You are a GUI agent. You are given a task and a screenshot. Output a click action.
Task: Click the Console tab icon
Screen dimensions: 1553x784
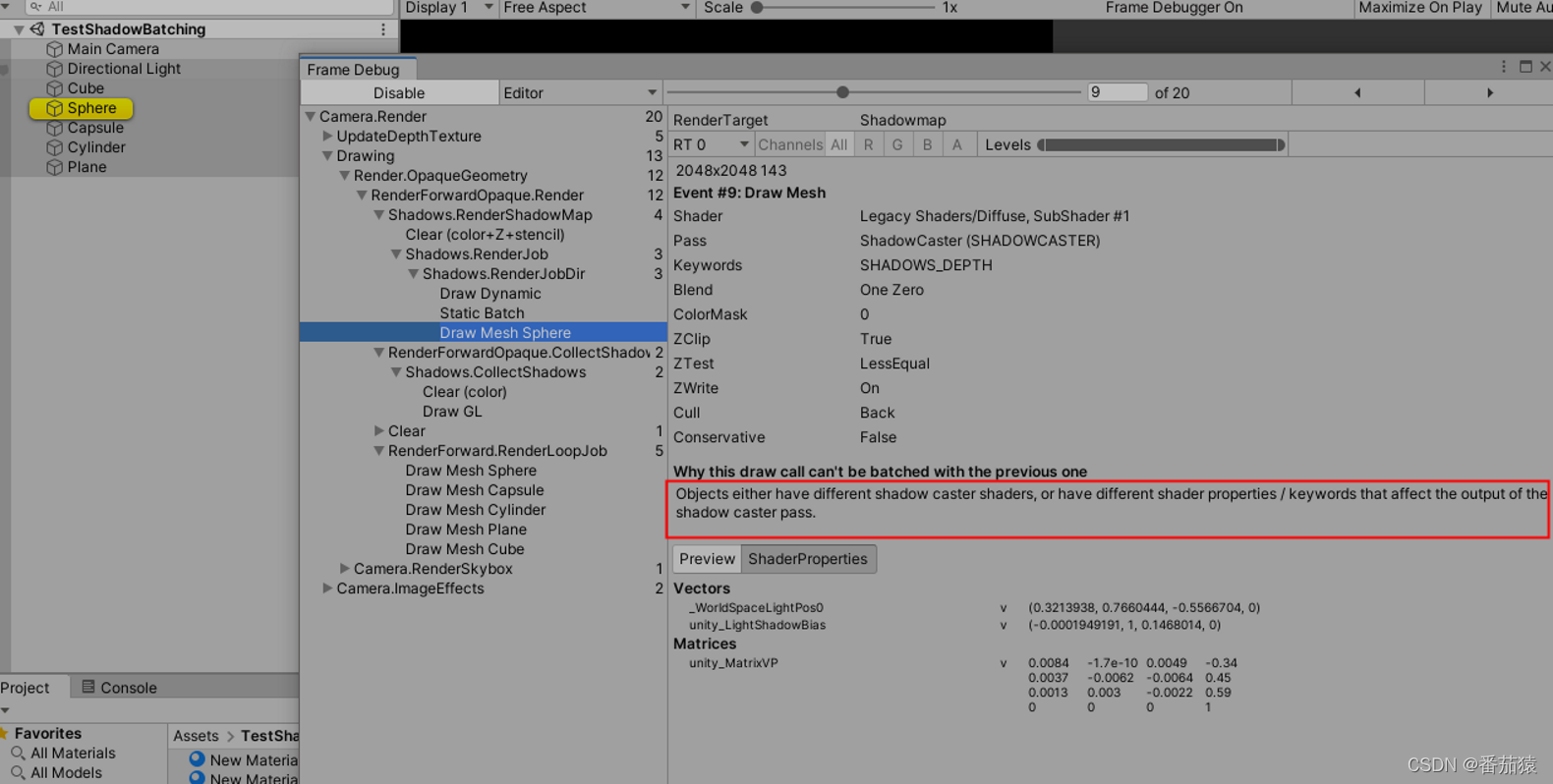[x=88, y=687]
